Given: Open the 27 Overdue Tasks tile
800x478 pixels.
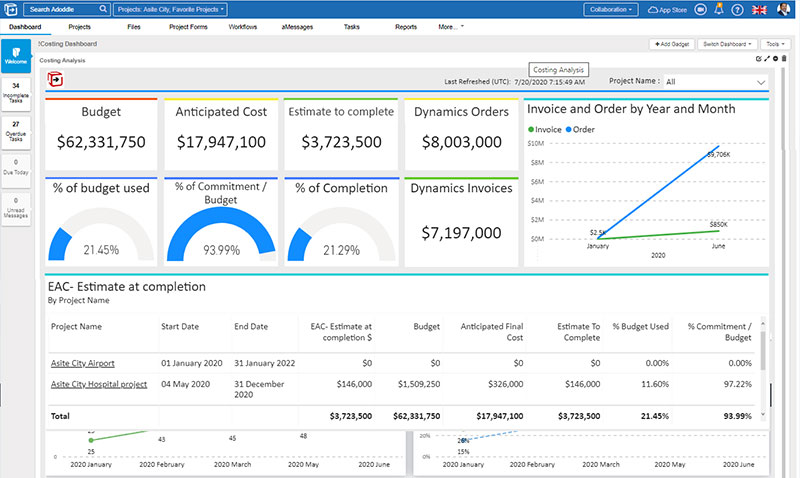Looking at the screenshot, I should click(x=16, y=132).
